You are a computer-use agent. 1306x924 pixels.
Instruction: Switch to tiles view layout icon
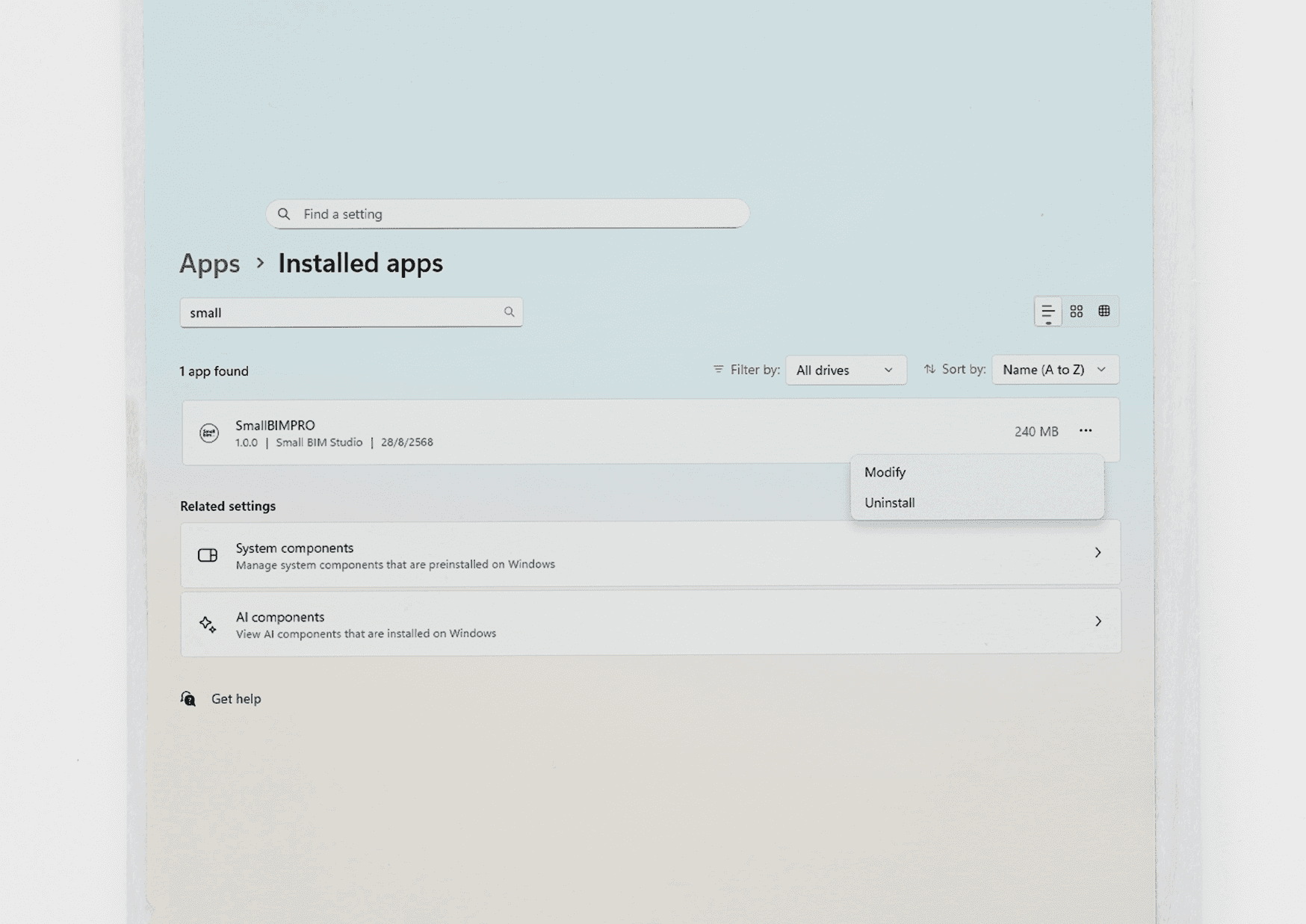[x=1104, y=311]
